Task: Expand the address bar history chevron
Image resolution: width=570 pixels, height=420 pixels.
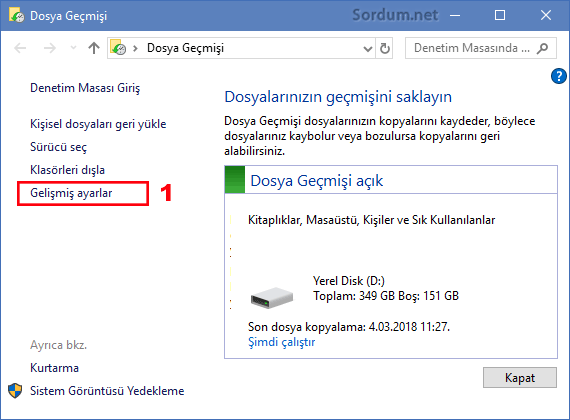Action: [x=368, y=48]
